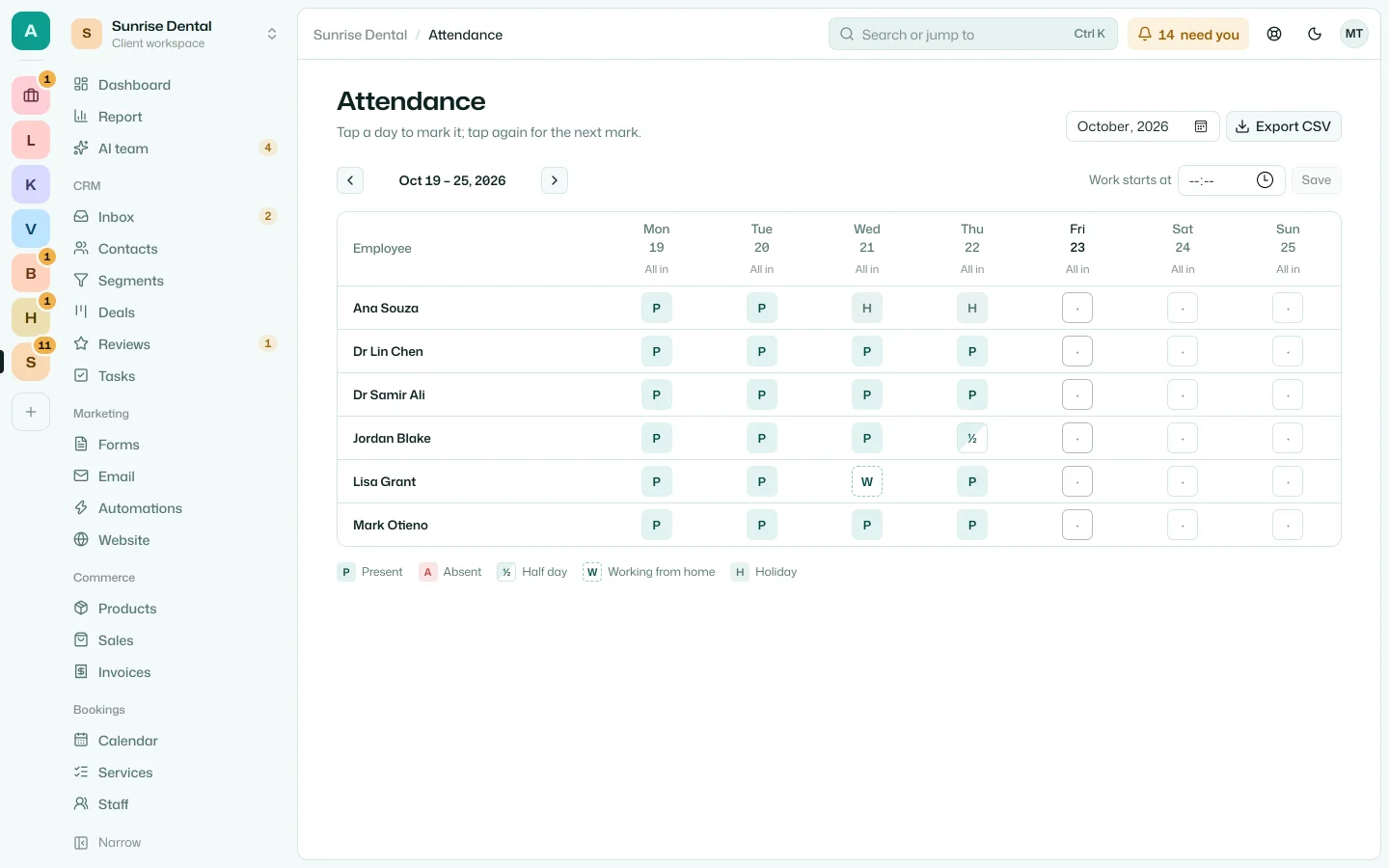Switch to the H workspace avatar

pyautogui.click(x=31, y=317)
